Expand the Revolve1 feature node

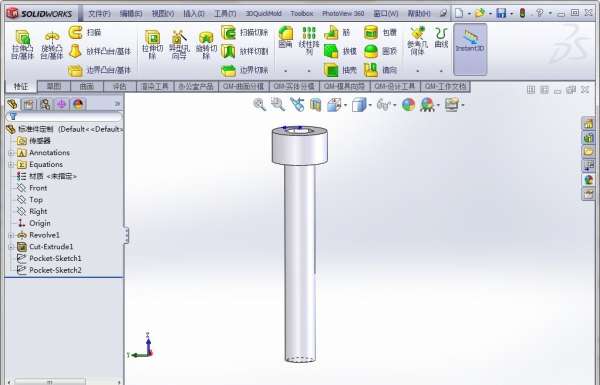[x=11, y=235]
